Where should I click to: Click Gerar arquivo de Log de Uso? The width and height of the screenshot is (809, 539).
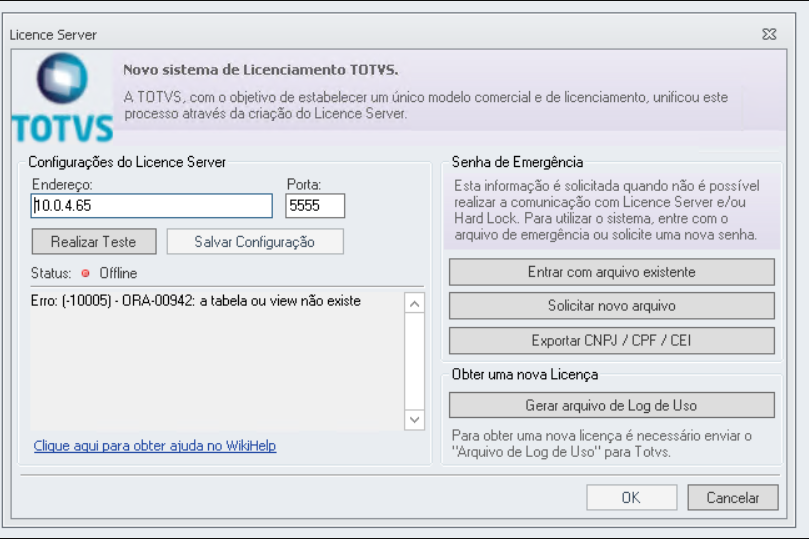click(x=611, y=405)
